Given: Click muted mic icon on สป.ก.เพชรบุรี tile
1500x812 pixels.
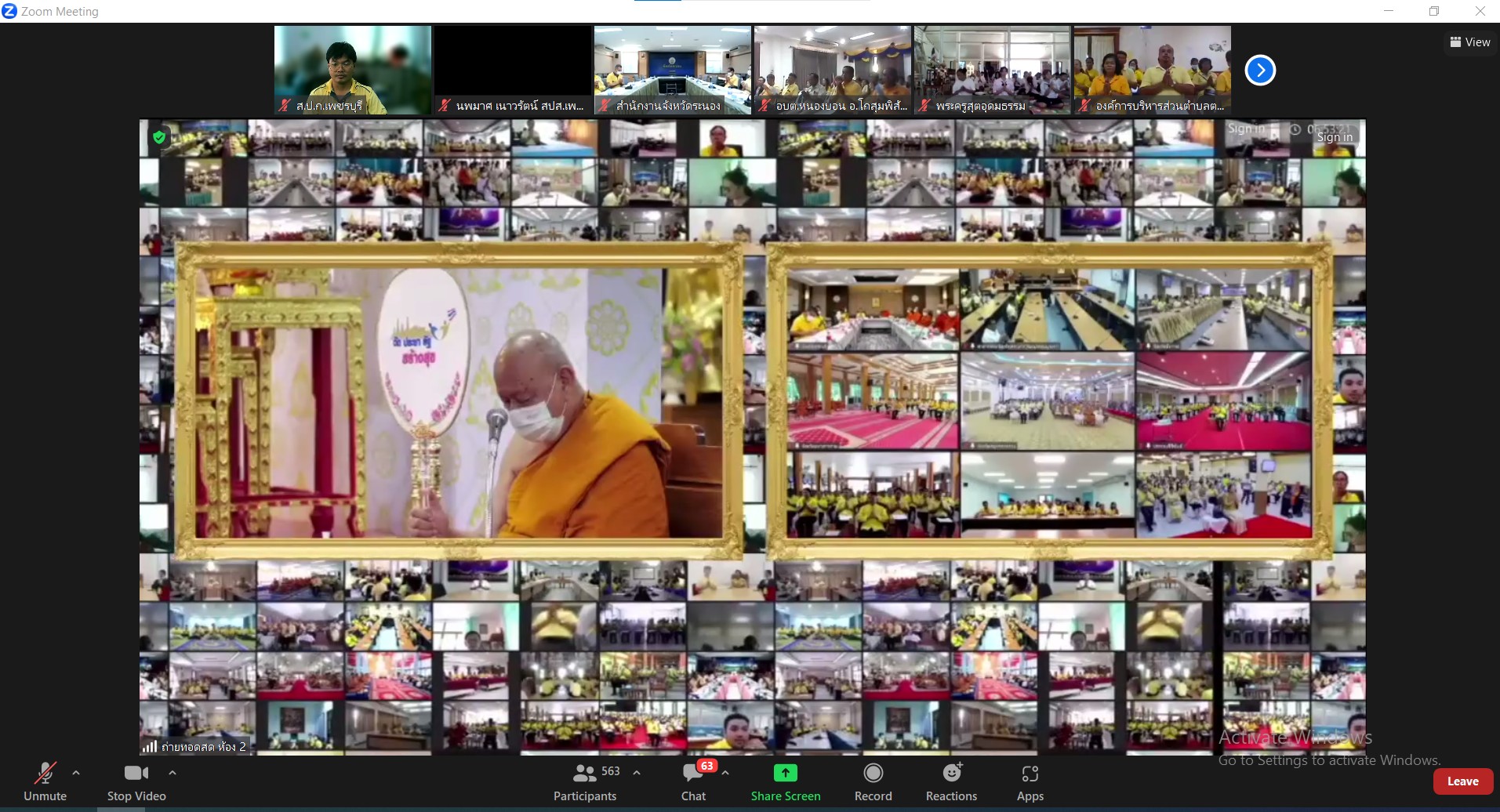Looking at the screenshot, I should (285, 105).
